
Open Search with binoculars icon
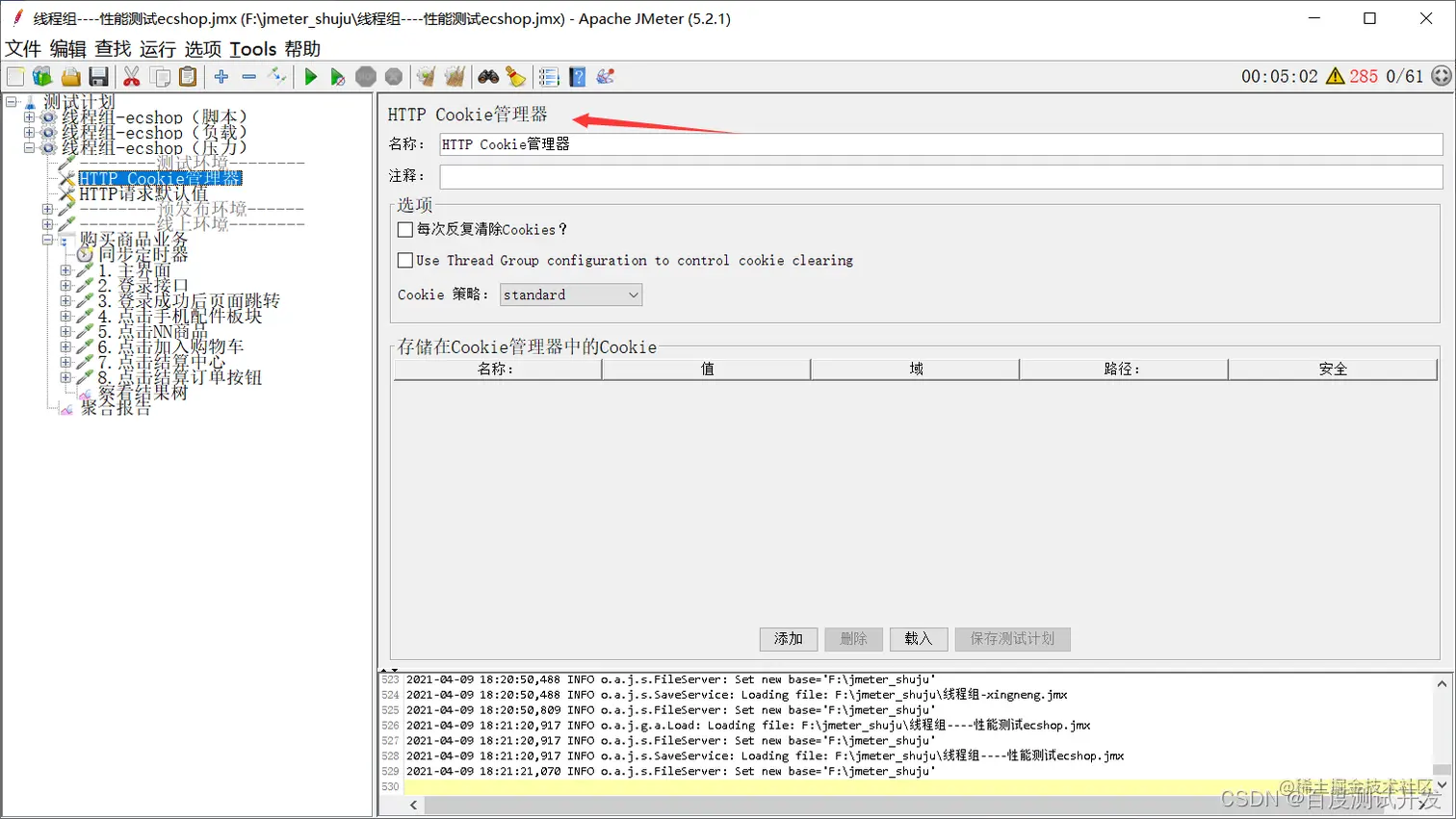488,77
